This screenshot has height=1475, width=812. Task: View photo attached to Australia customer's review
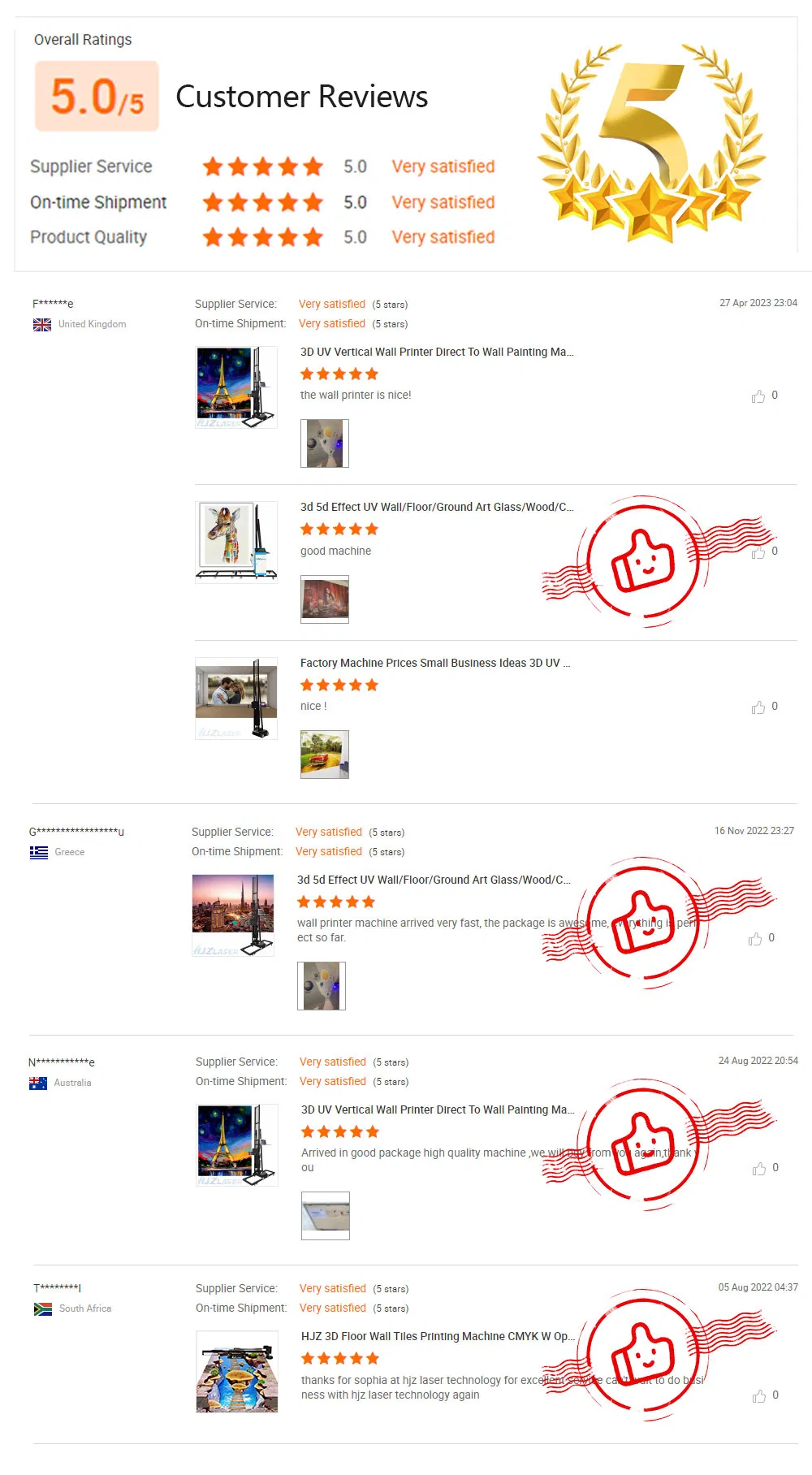[326, 1216]
